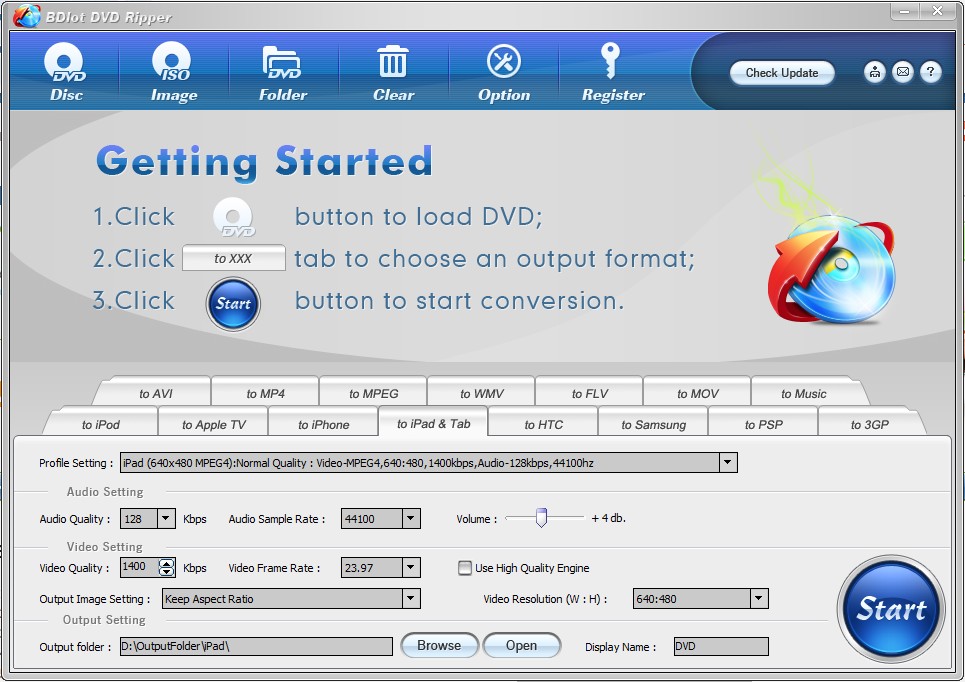The width and height of the screenshot is (965, 682).
Task: Click the Volume slider handle
Action: point(541,518)
